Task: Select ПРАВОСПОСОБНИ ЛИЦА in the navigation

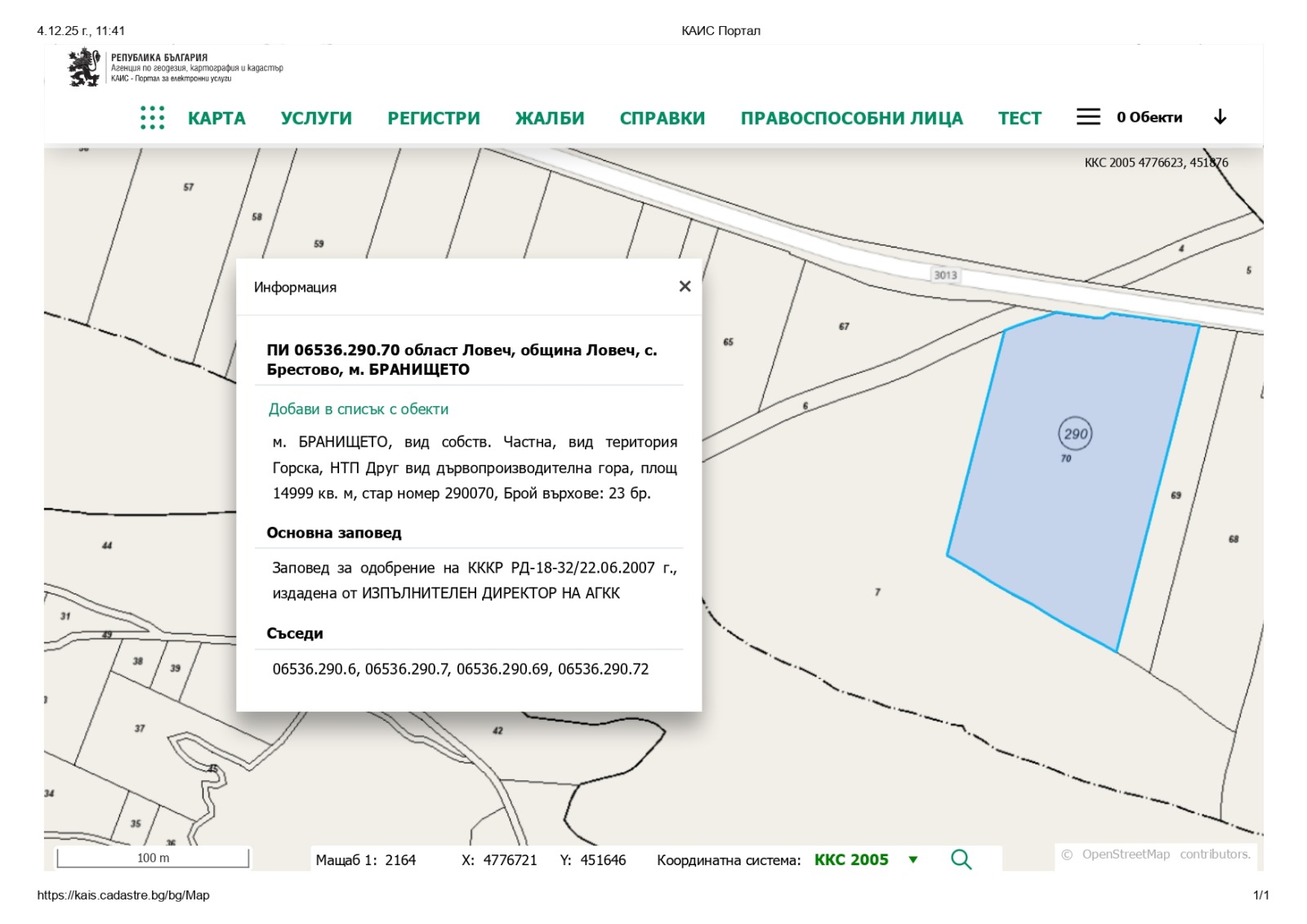Action: click(851, 118)
